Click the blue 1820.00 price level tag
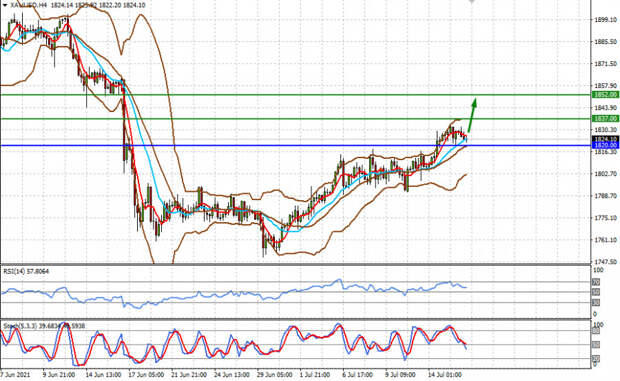Image resolution: width=620 pixels, height=381 pixels. click(605, 145)
